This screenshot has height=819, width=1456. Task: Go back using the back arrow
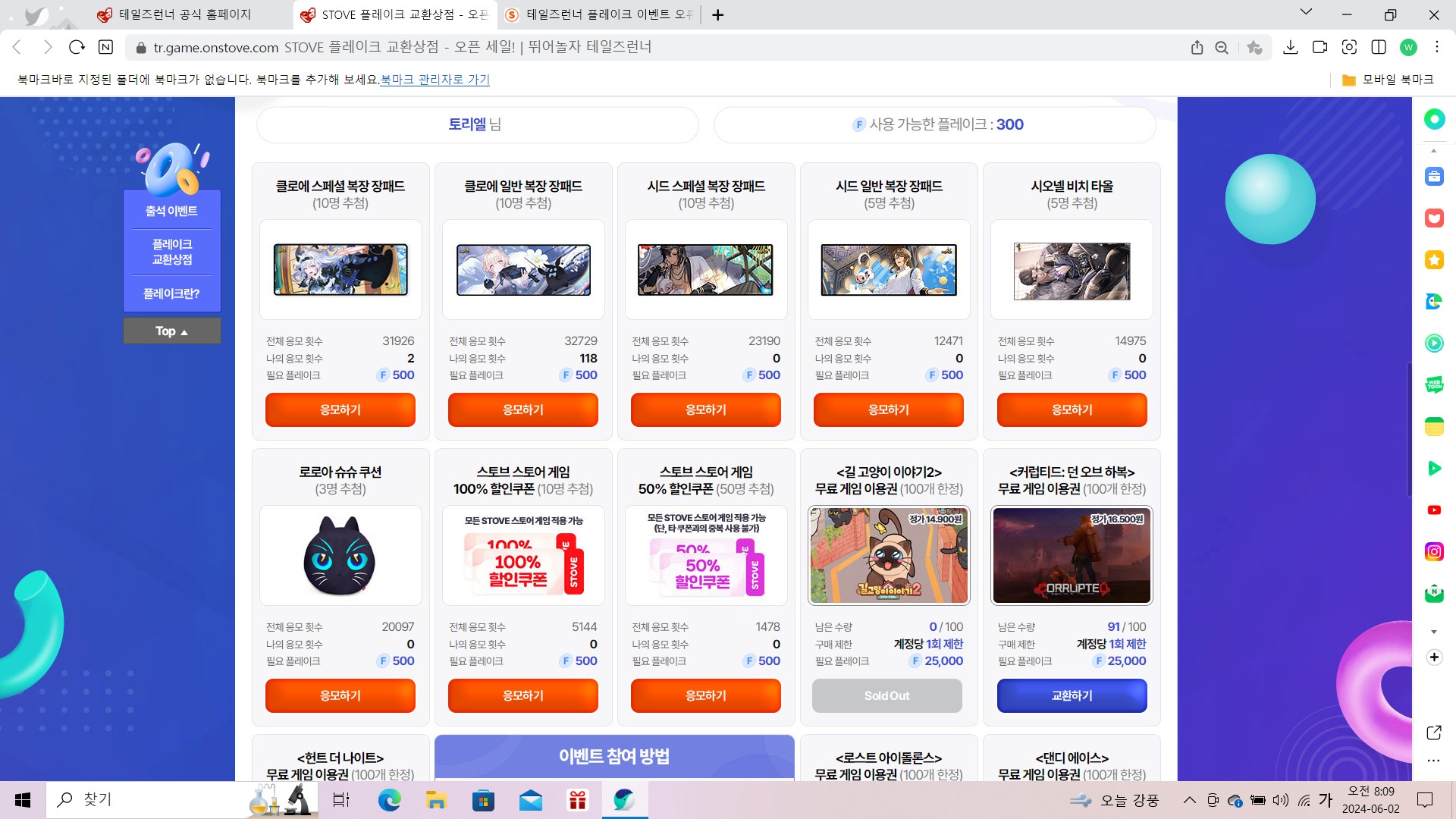point(17,47)
